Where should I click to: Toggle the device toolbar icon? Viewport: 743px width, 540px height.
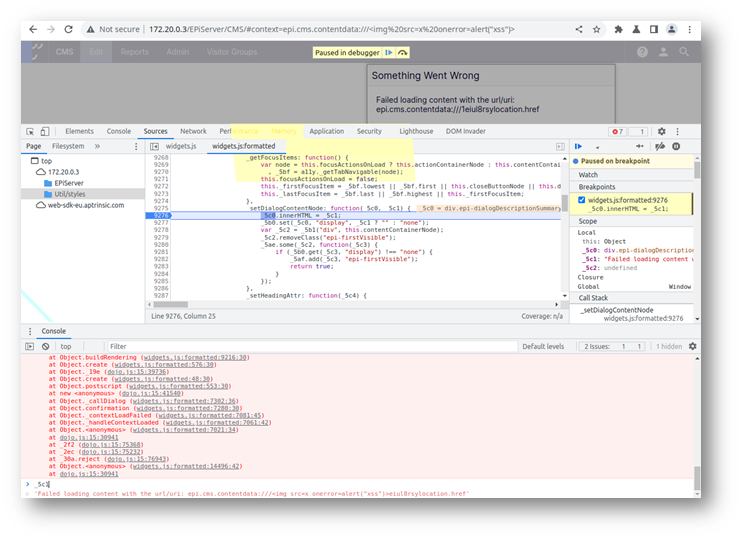pyautogui.click(x=46, y=131)
